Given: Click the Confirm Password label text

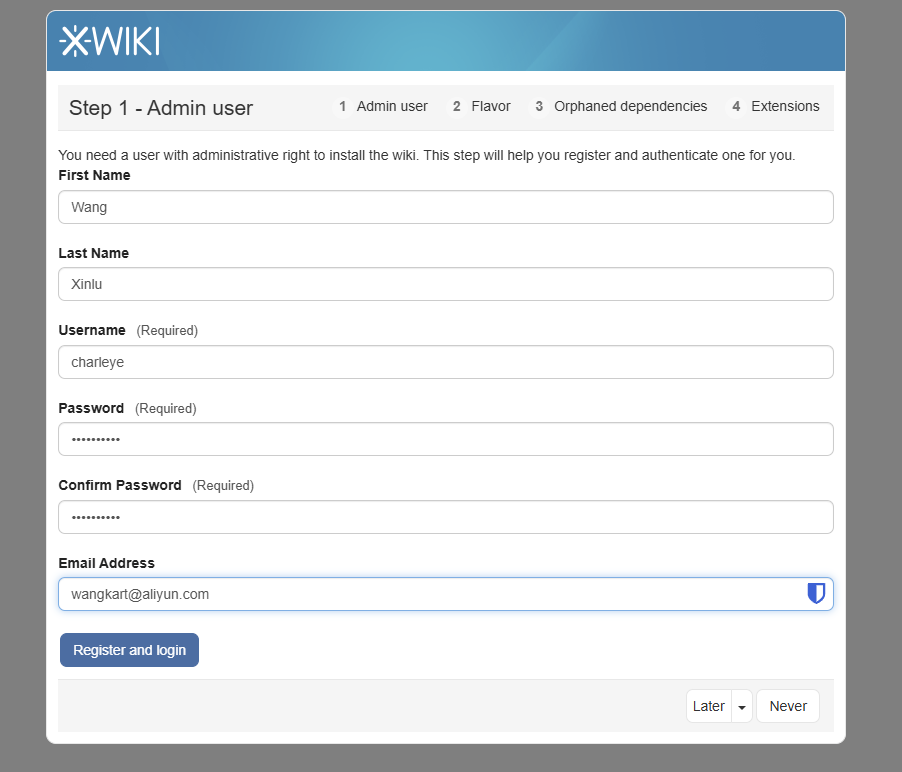Looking at the screenshot, I should pos(120,485).
